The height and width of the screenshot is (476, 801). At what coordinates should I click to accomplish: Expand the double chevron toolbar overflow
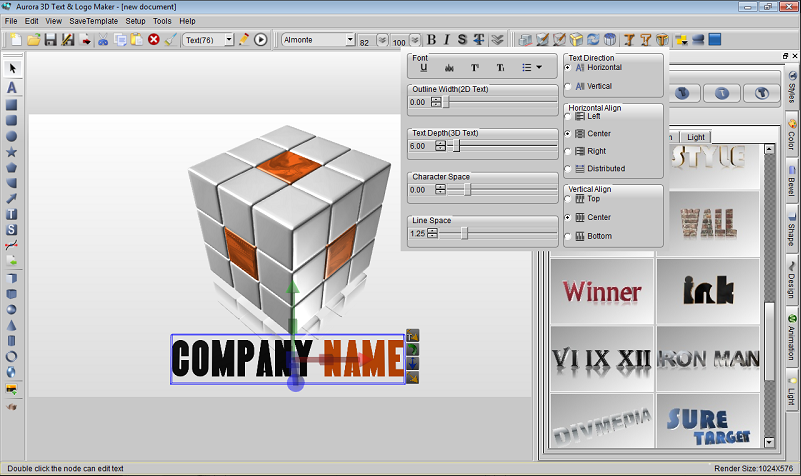pyautogui.click(x=497, y=40)
